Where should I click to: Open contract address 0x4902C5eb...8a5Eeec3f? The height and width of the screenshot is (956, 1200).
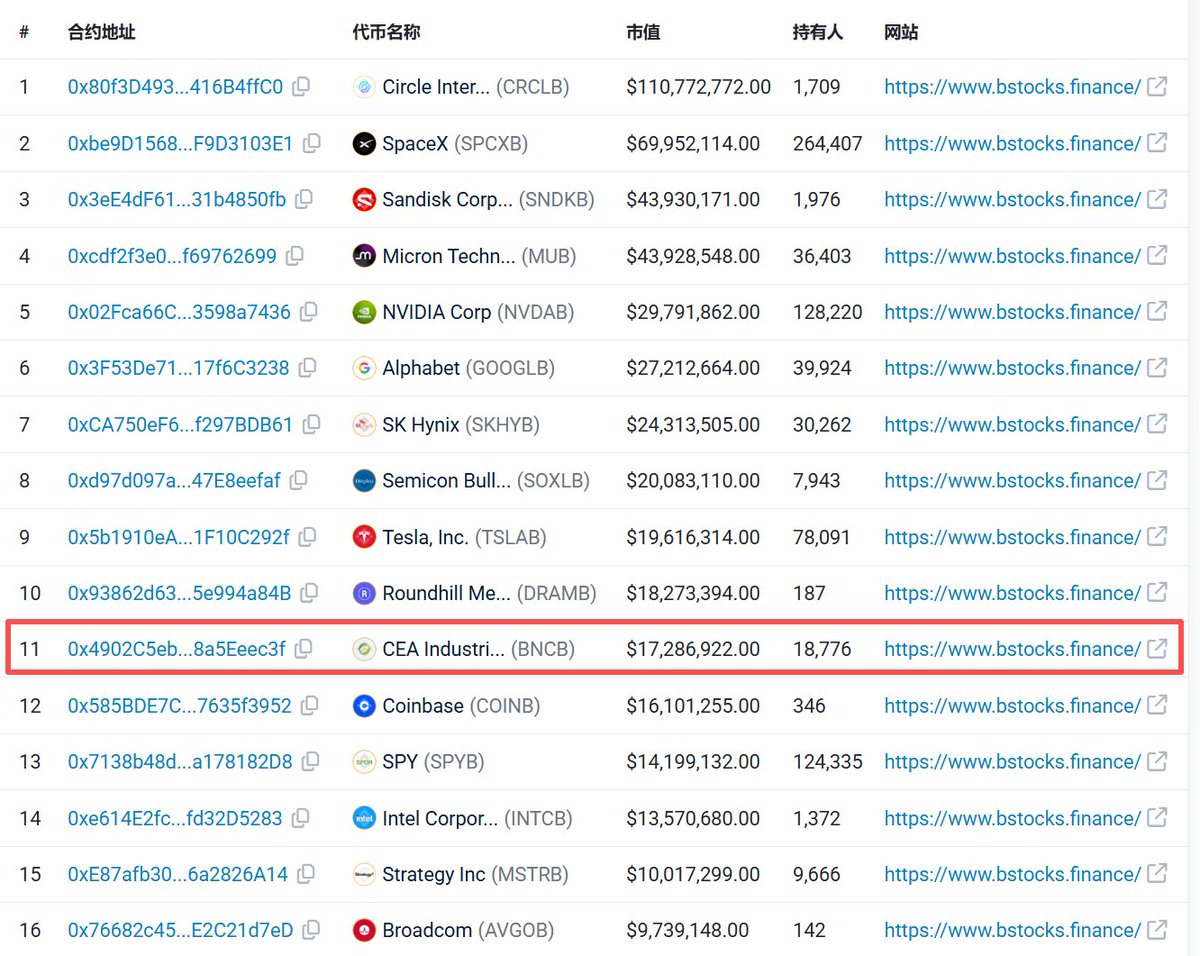(176, 649)
